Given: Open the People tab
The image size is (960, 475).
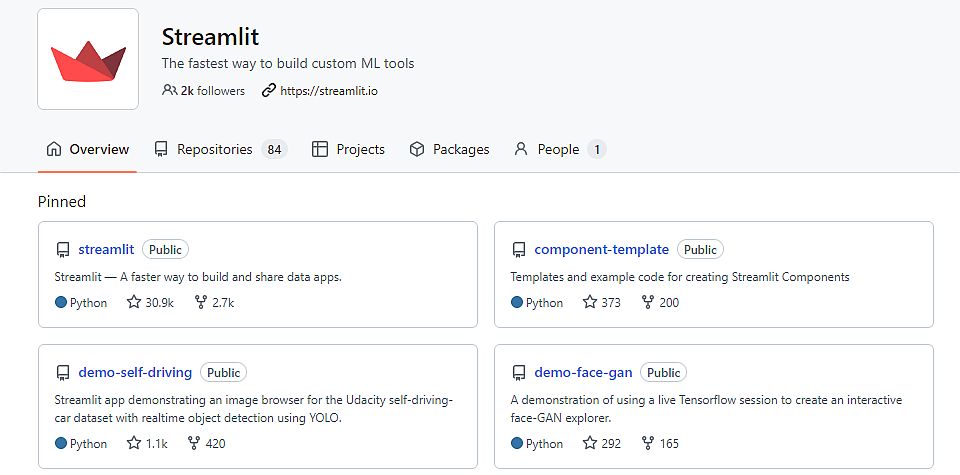Looking at the screenshot, I should (x=560, y=149).
